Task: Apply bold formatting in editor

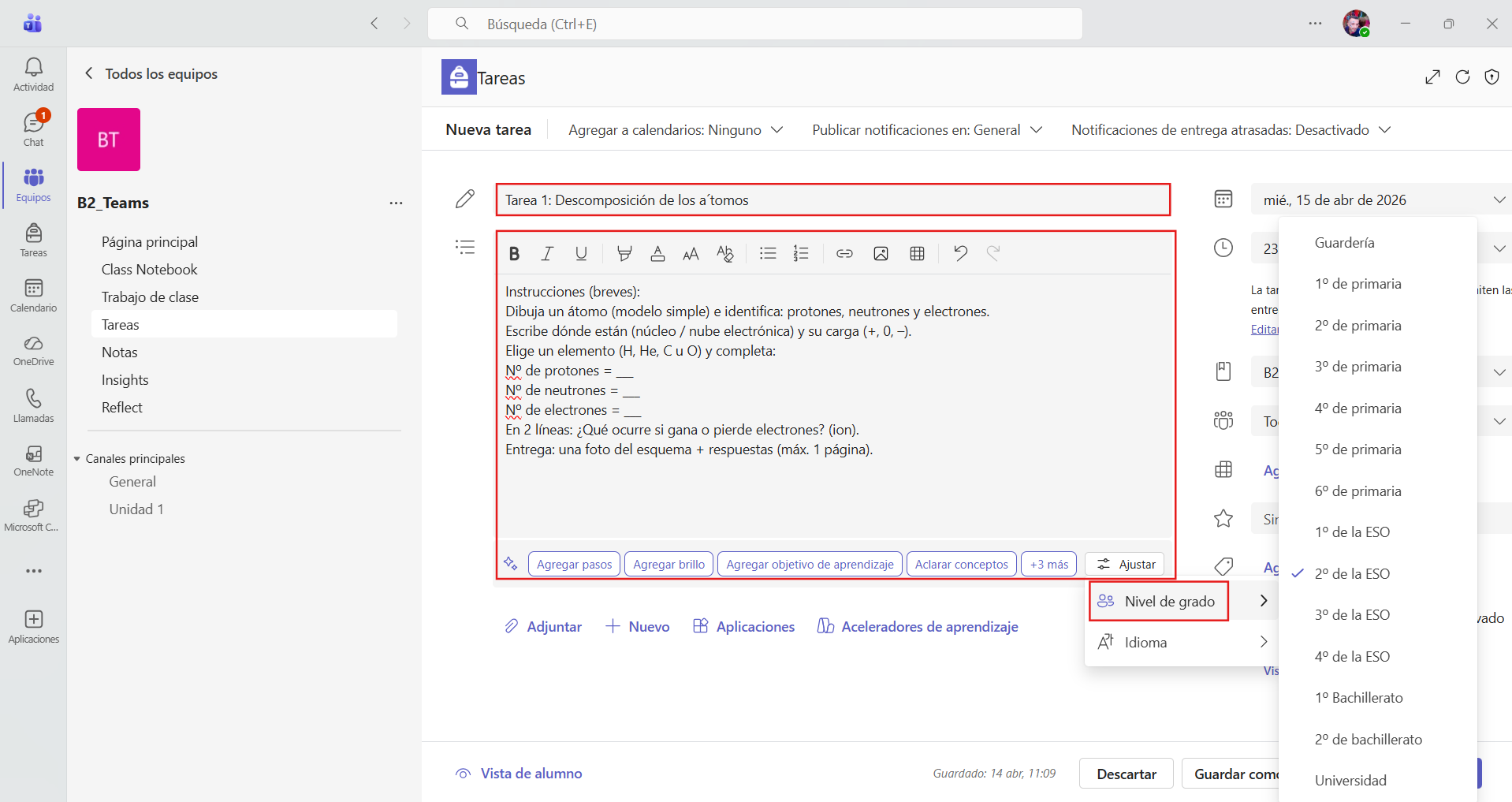Action: click(x=514, y=253)
